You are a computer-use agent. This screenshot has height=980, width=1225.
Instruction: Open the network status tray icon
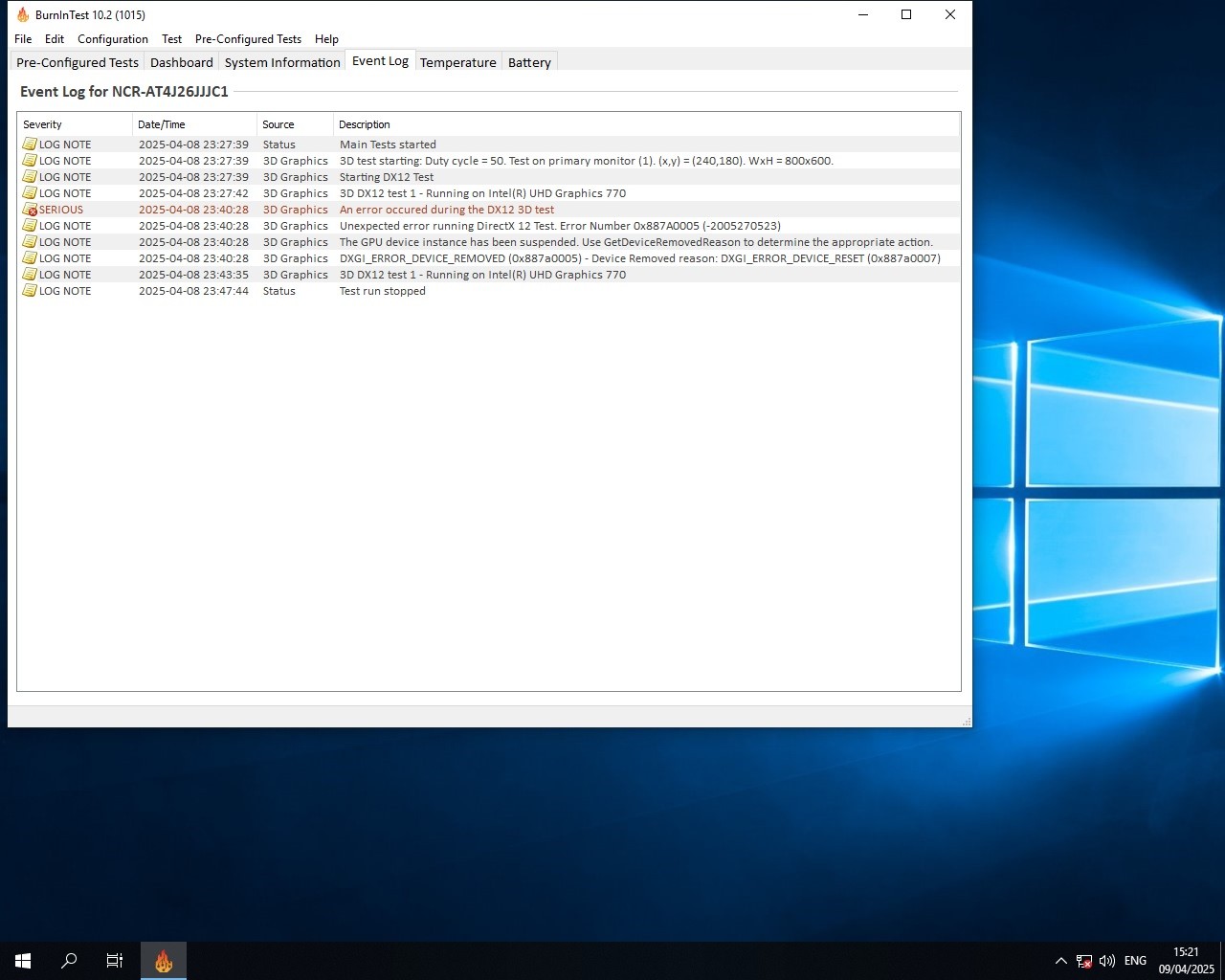[1084, 961]
